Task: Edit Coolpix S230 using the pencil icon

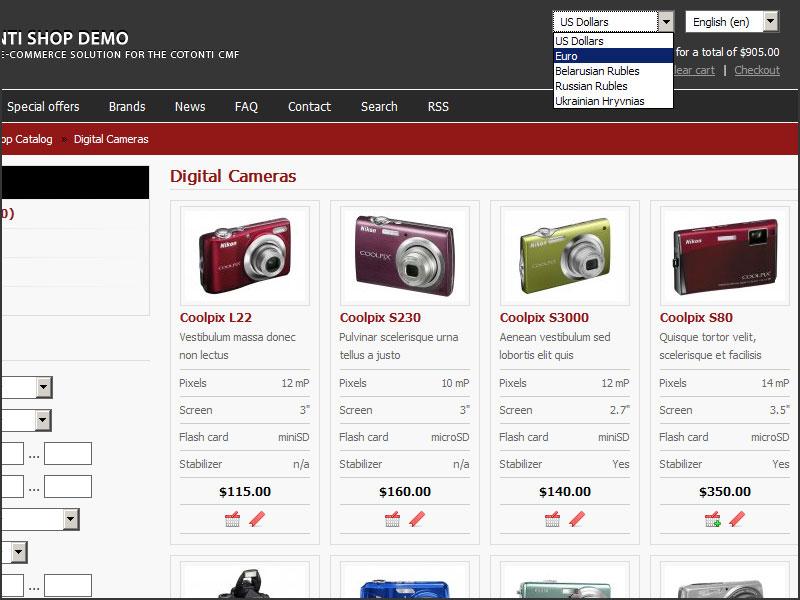Action: 417,519
